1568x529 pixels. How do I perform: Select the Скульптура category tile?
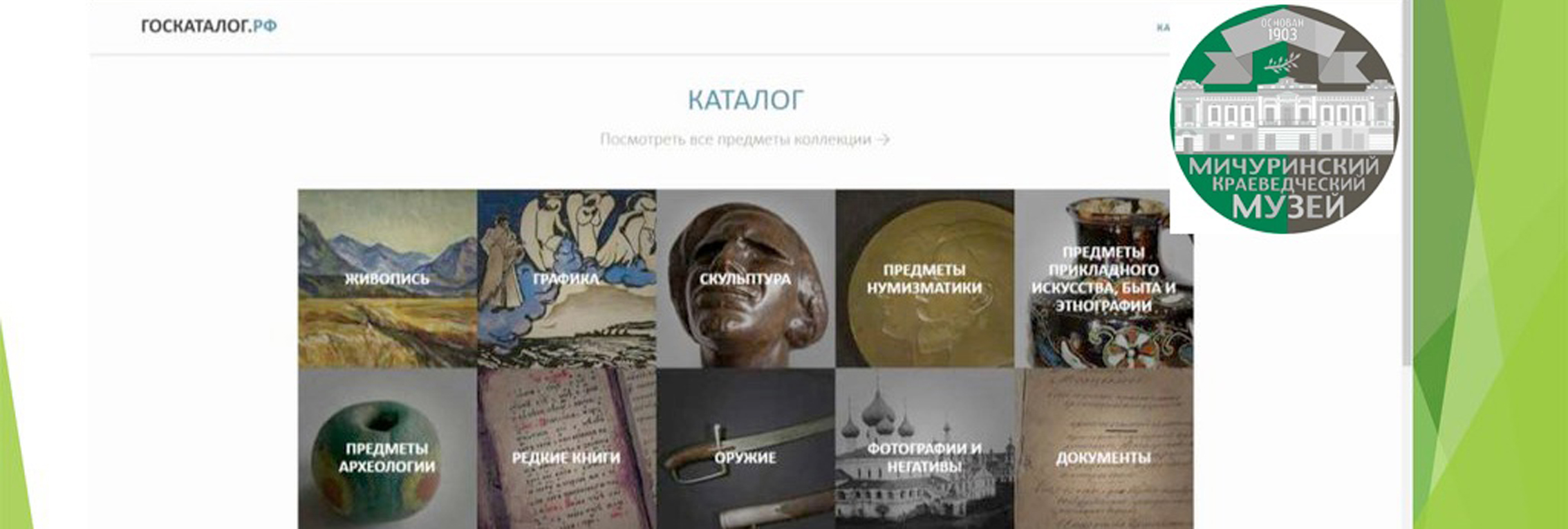(745, 279)
